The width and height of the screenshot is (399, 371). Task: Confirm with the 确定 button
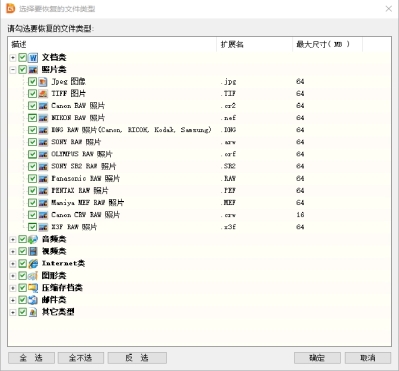317,358
